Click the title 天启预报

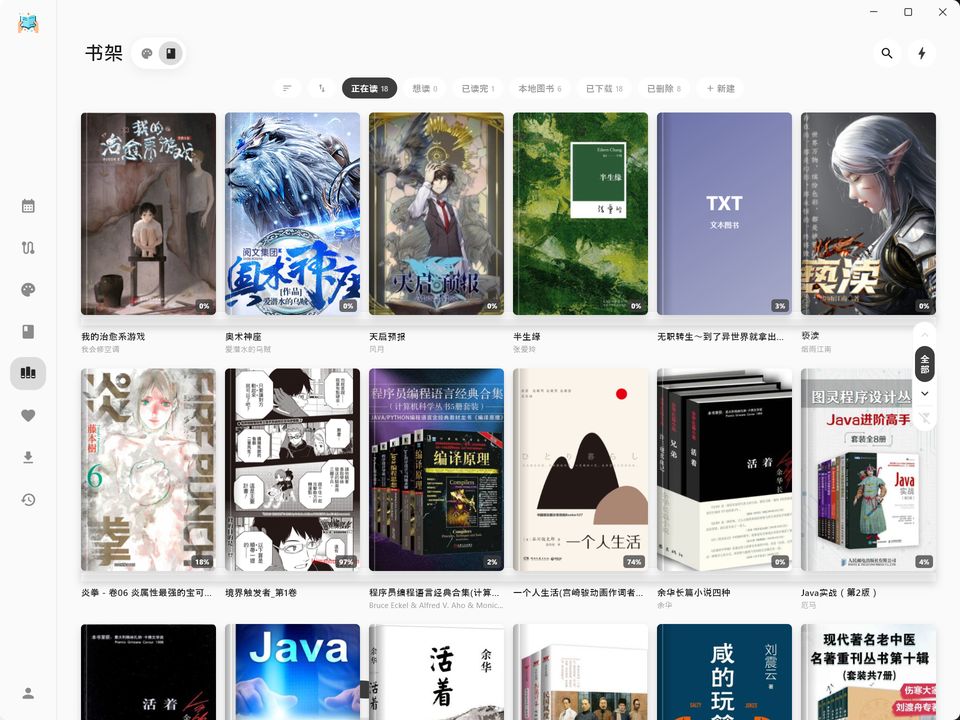click(387, 336)
